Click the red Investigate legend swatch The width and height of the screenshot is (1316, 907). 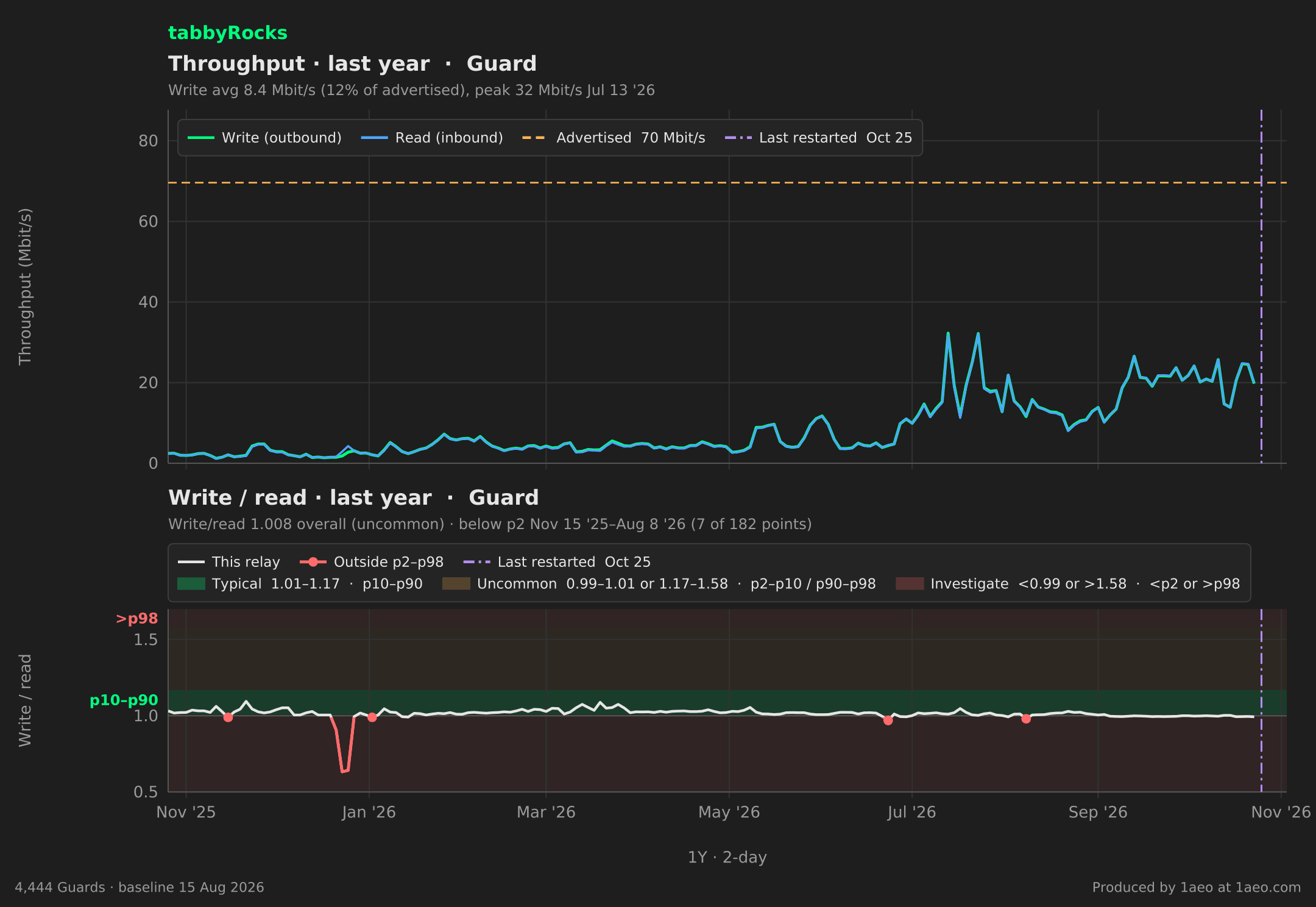pos(910,584)
